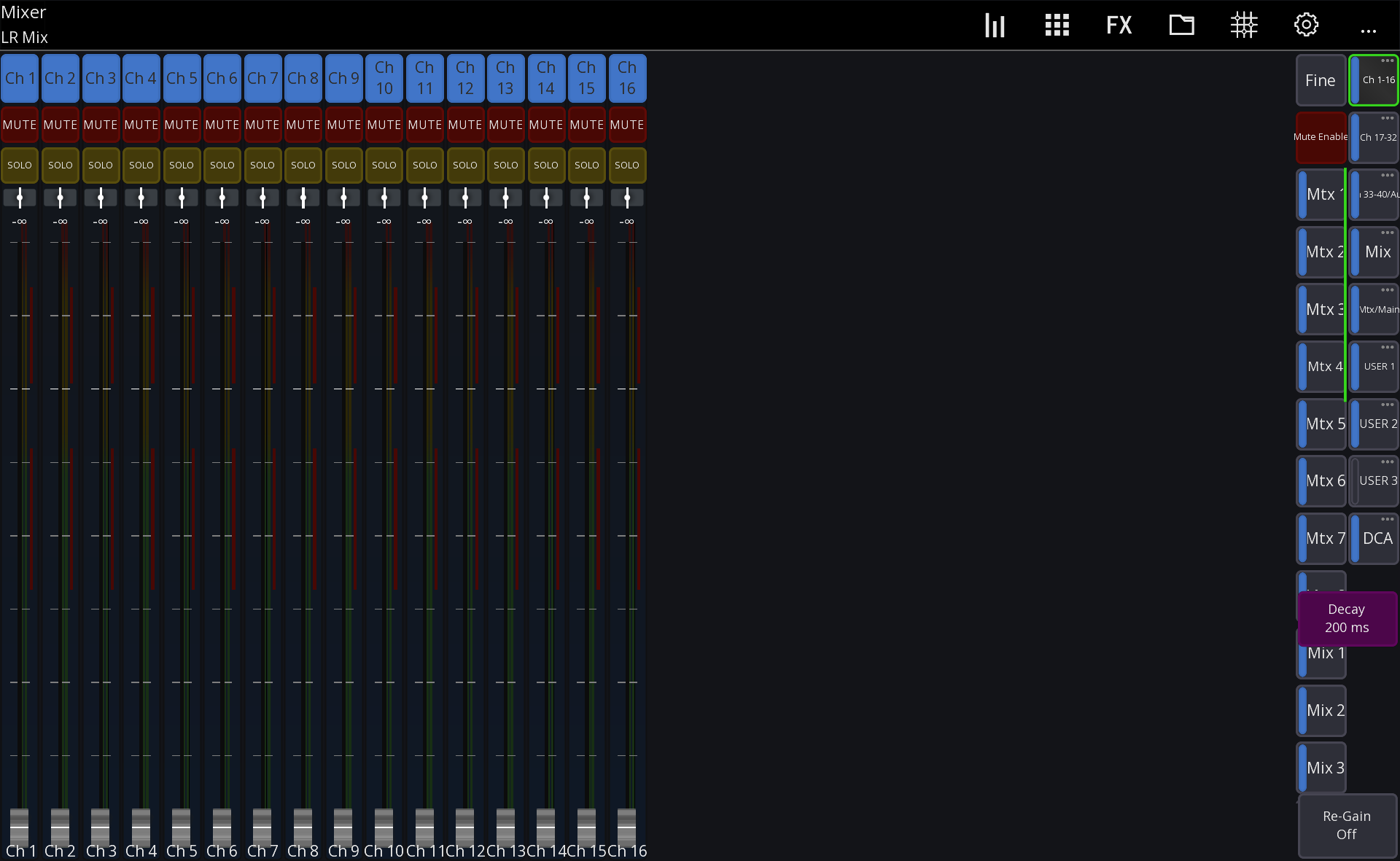Open options dots on Ch 1-16 layer
The height and width of the screenshot is (861, 1400).
coord(1387,61)
